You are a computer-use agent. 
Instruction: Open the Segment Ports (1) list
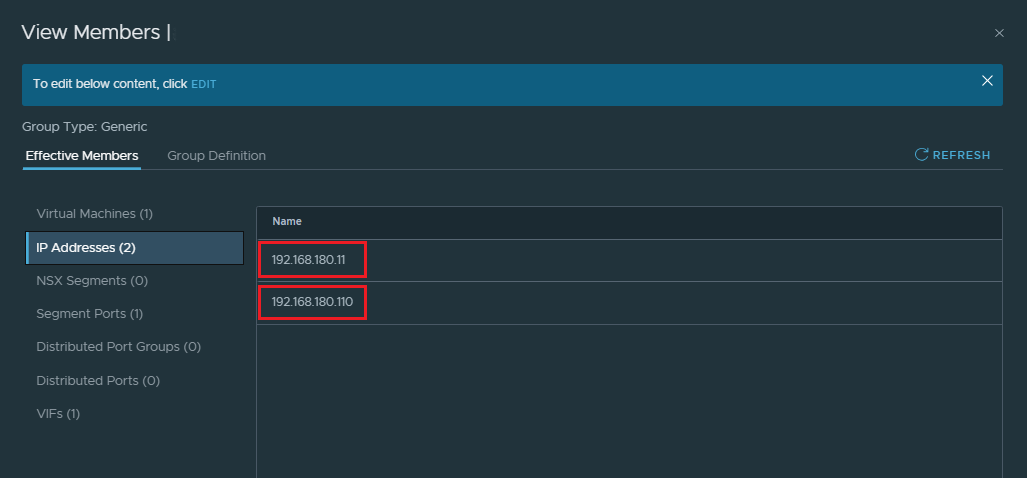(89, 314)
